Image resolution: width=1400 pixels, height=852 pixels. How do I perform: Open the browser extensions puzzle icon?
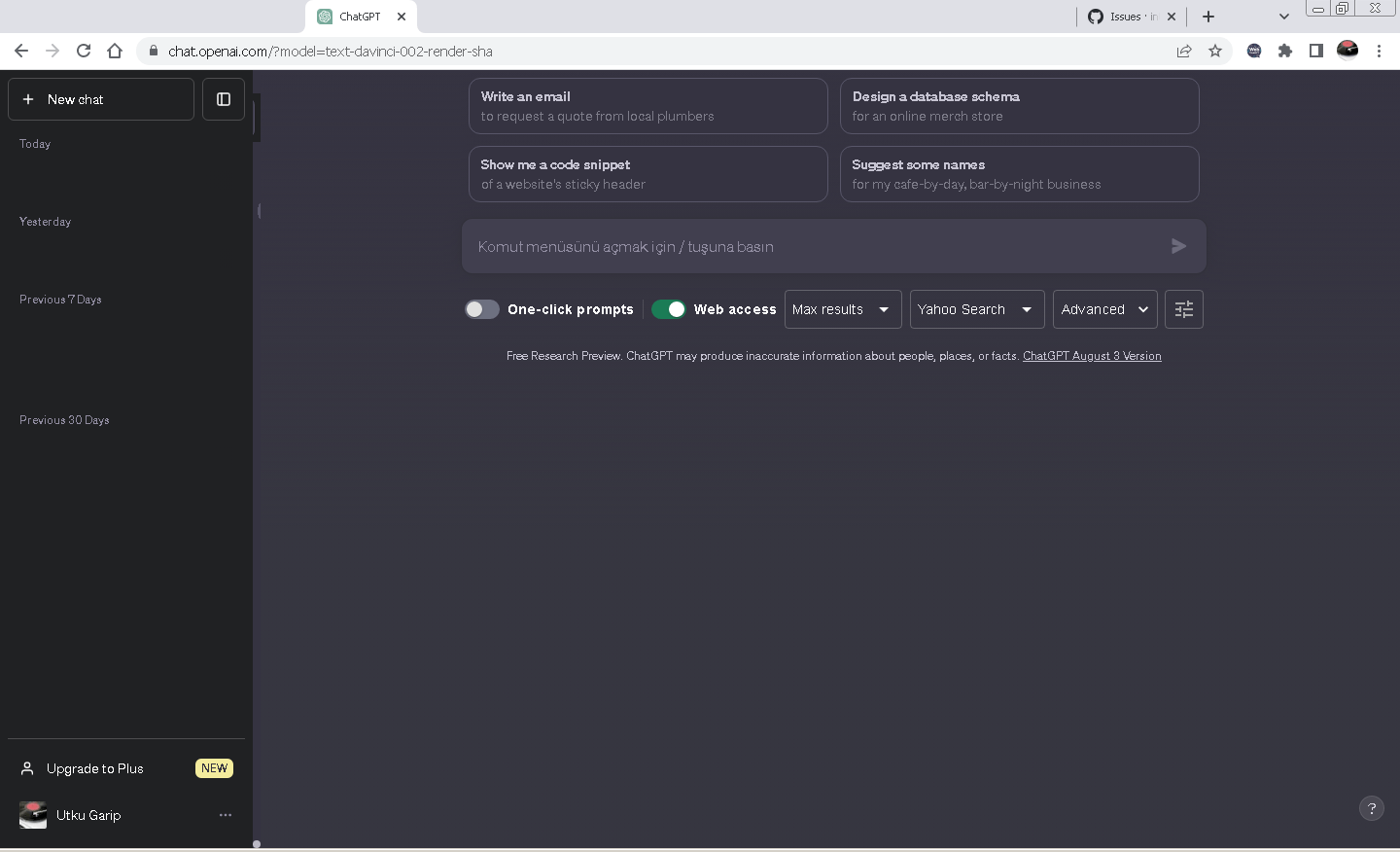[x=1285, y=51]
